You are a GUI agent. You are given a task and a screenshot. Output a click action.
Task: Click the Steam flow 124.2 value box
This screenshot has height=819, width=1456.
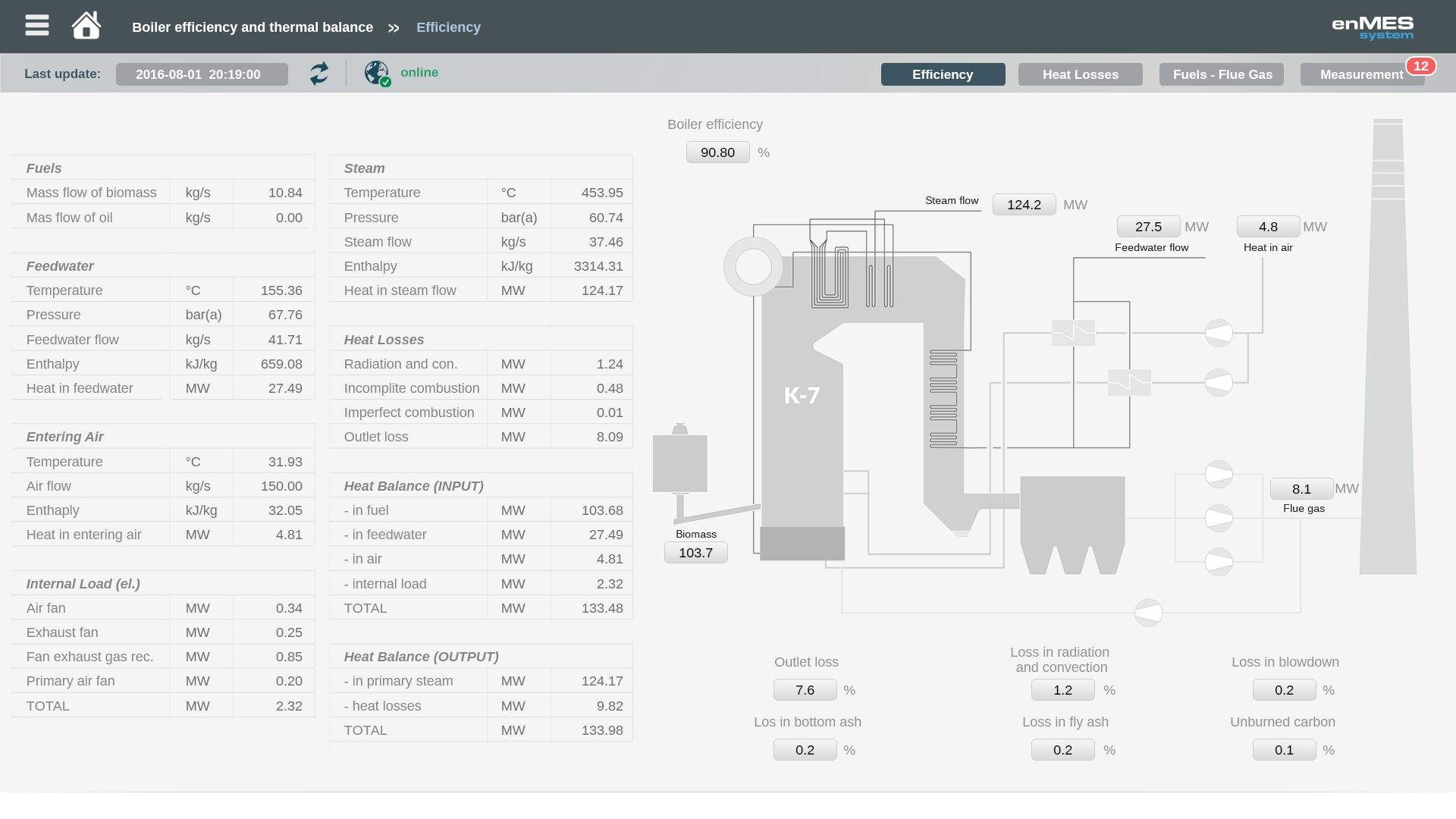pos(1024,205)
